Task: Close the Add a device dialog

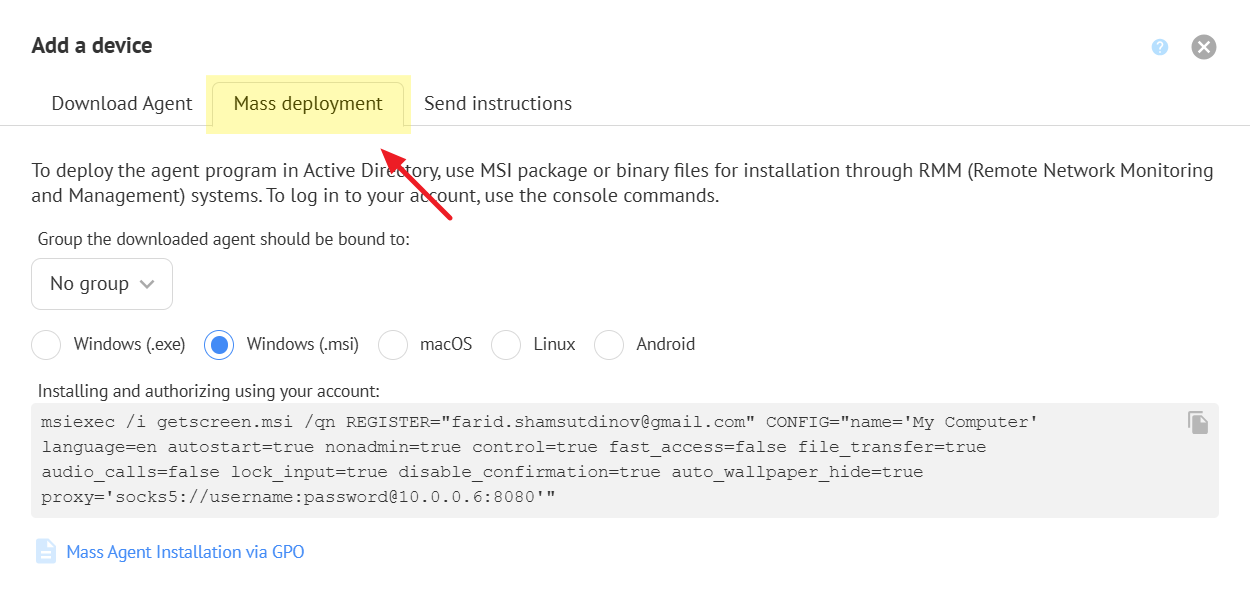Action: coord(1203,47)
